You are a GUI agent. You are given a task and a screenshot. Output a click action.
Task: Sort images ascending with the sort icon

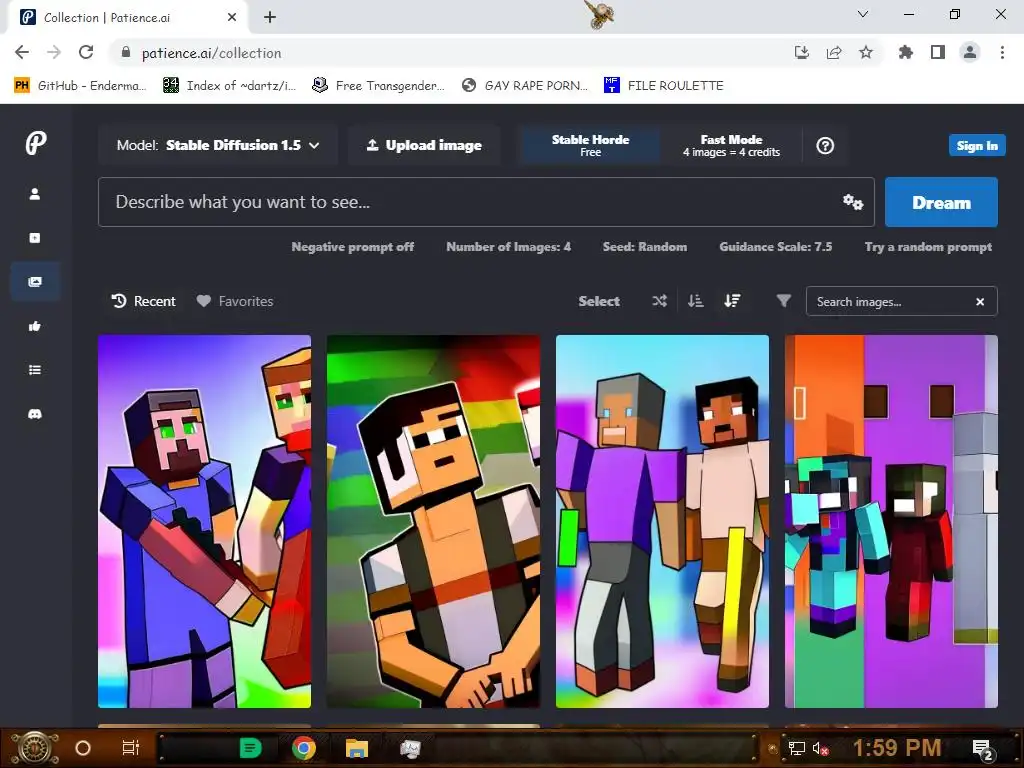(x=696, y=301)
